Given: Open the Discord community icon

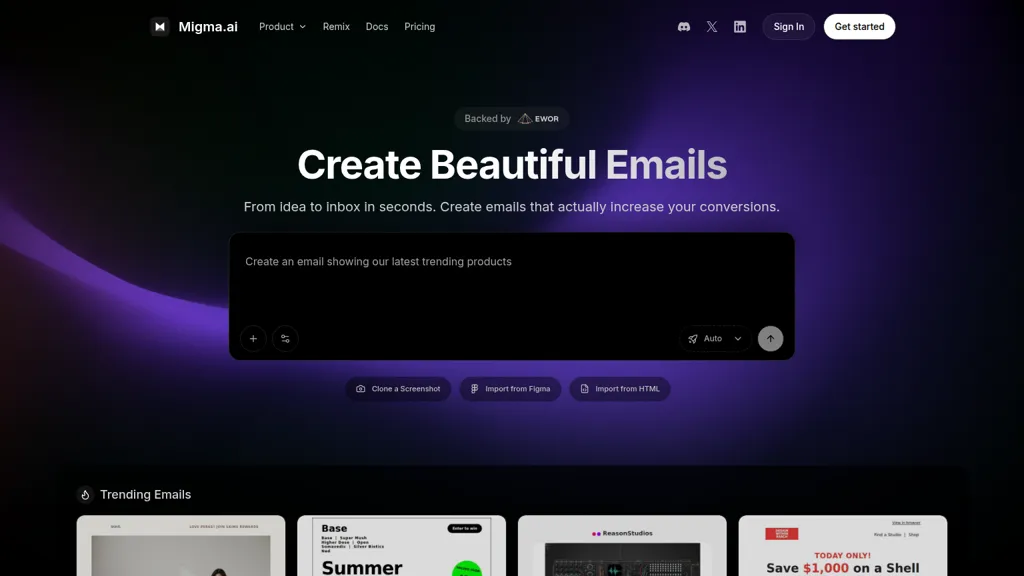Looking at the screenshot, I should pos(683,26).
